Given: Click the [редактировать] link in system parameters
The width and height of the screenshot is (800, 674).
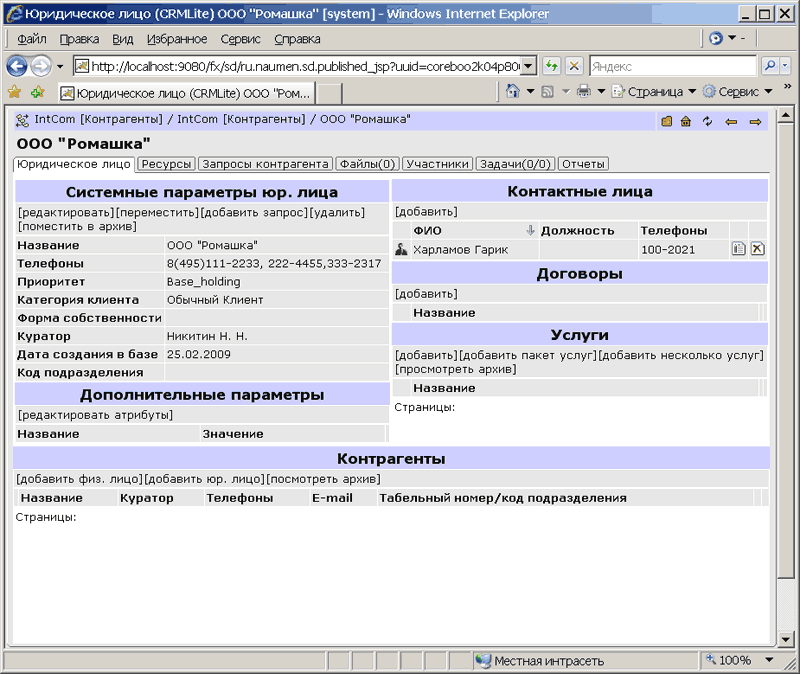Looking at the screenshot, I should [66, 212].
